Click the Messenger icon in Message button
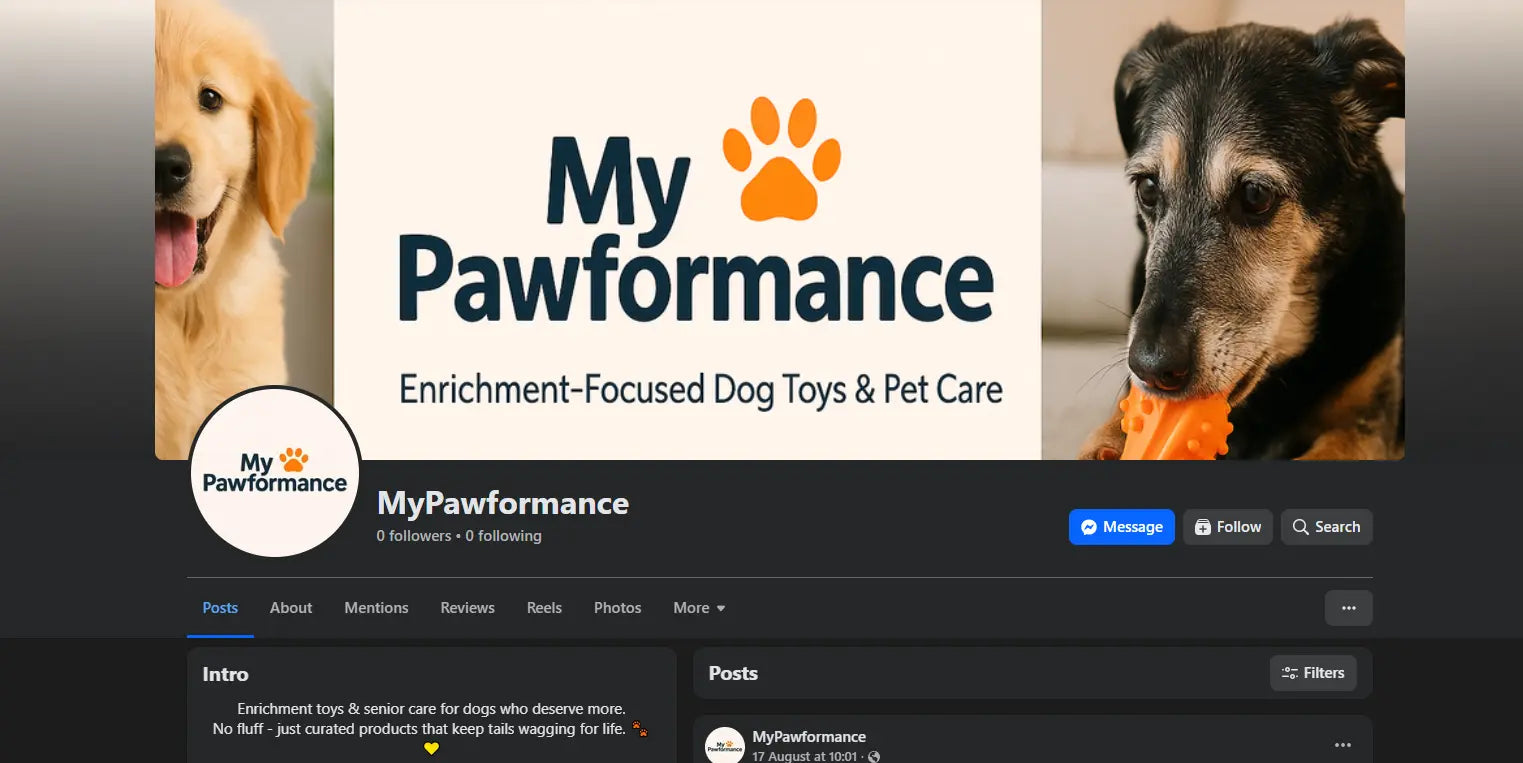Viewport: 1523px width, 763px height. point(1089,527)
